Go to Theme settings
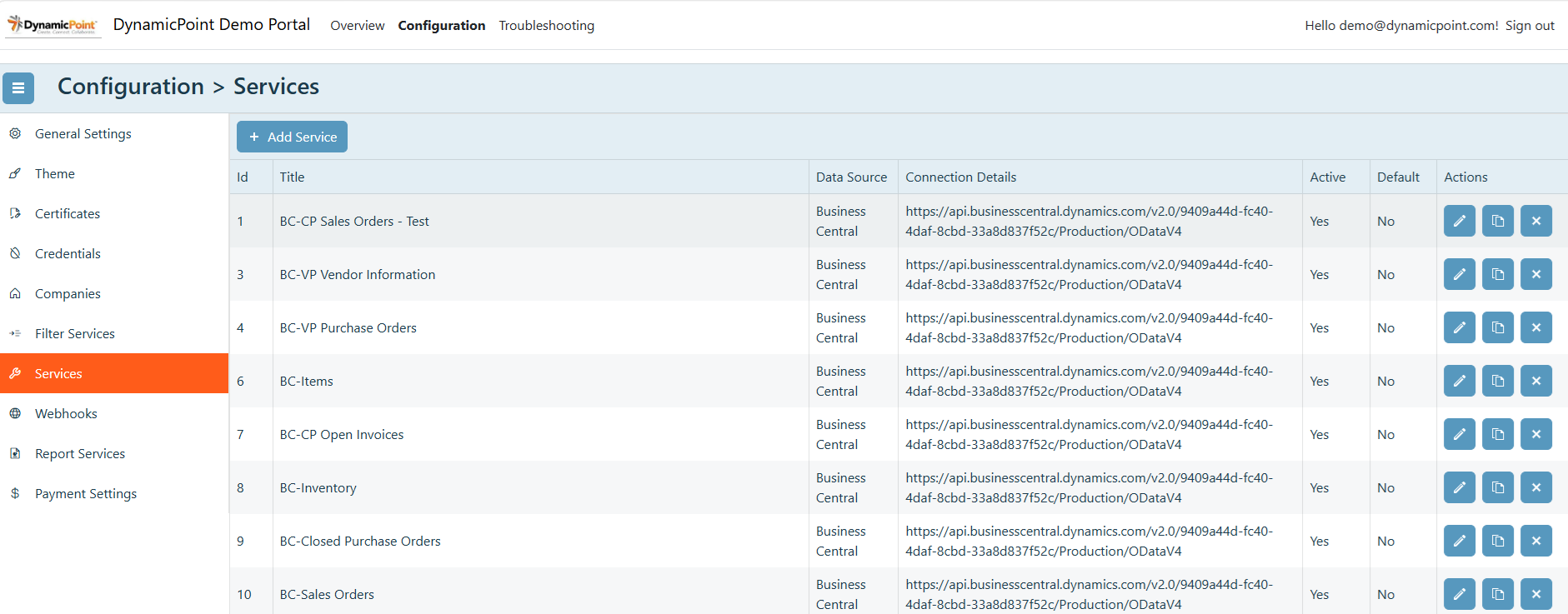1568x614 pixels. click(114, 173)
